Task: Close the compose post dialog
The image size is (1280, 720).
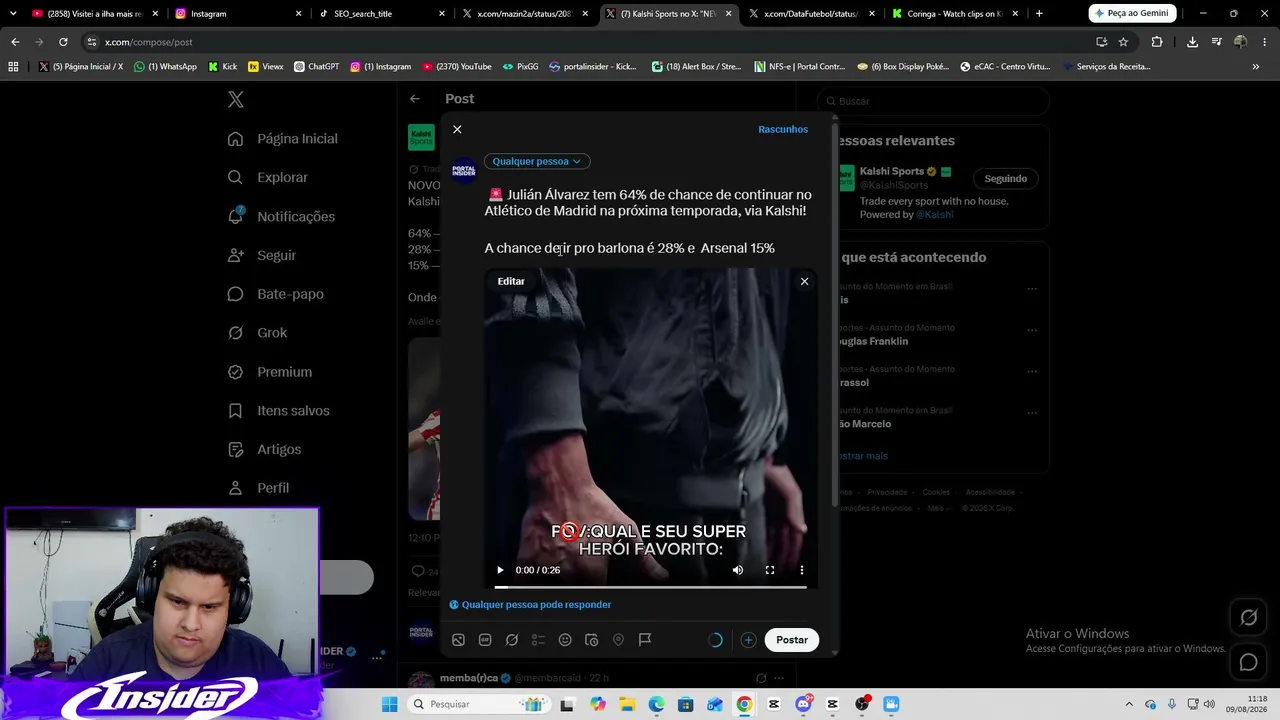Action: tap(457, 129)
